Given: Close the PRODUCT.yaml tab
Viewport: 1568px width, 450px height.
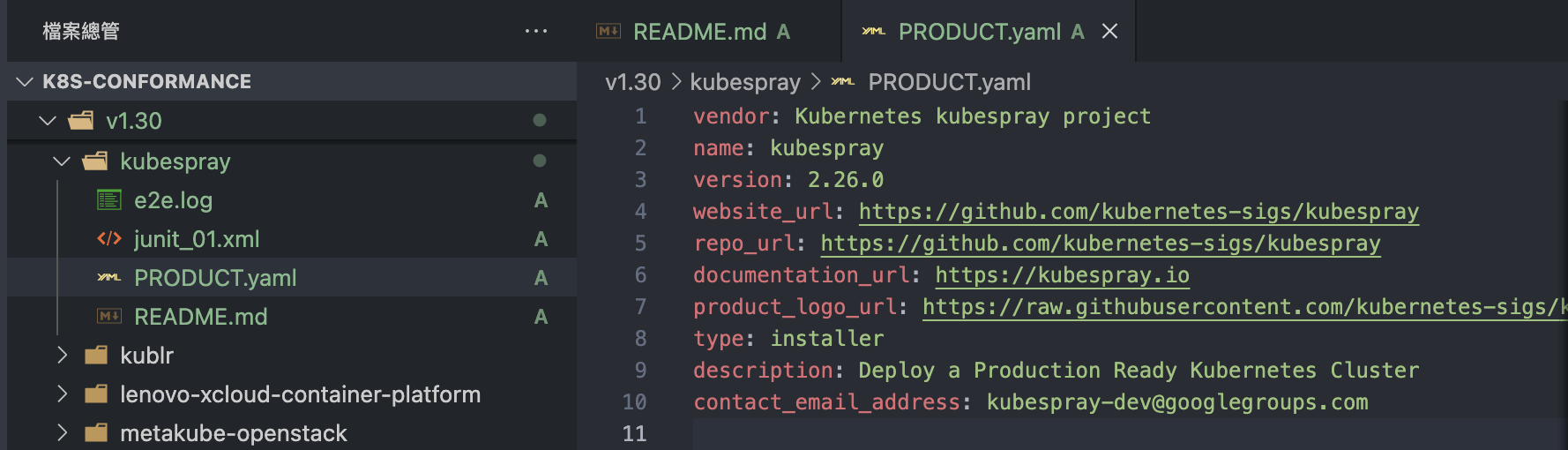Looking at the screenshot, I should click(1109, 32).
